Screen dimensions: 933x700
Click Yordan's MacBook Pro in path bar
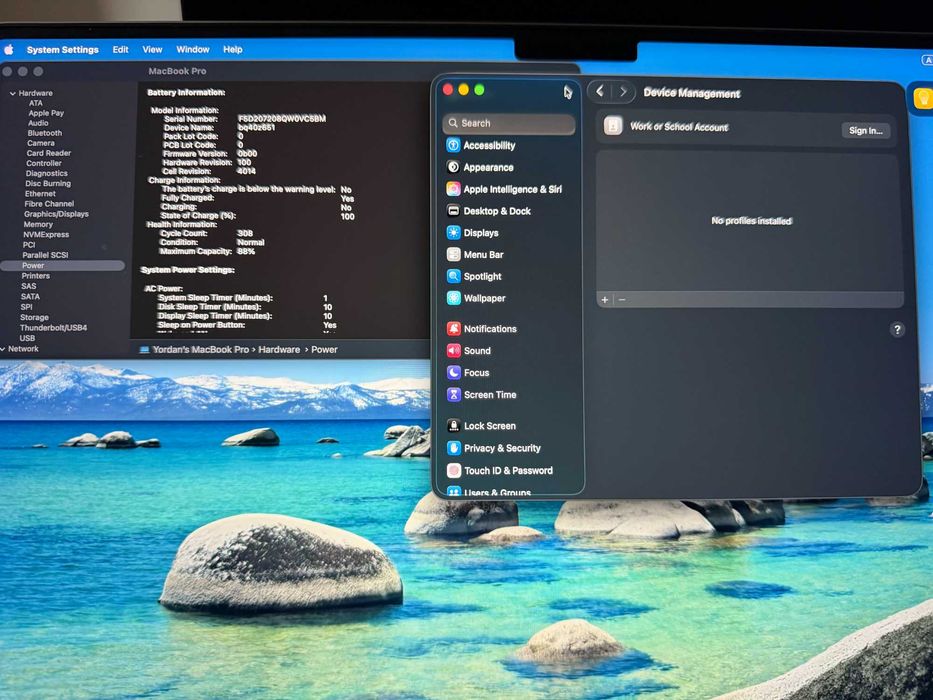(x=194, y=349)
